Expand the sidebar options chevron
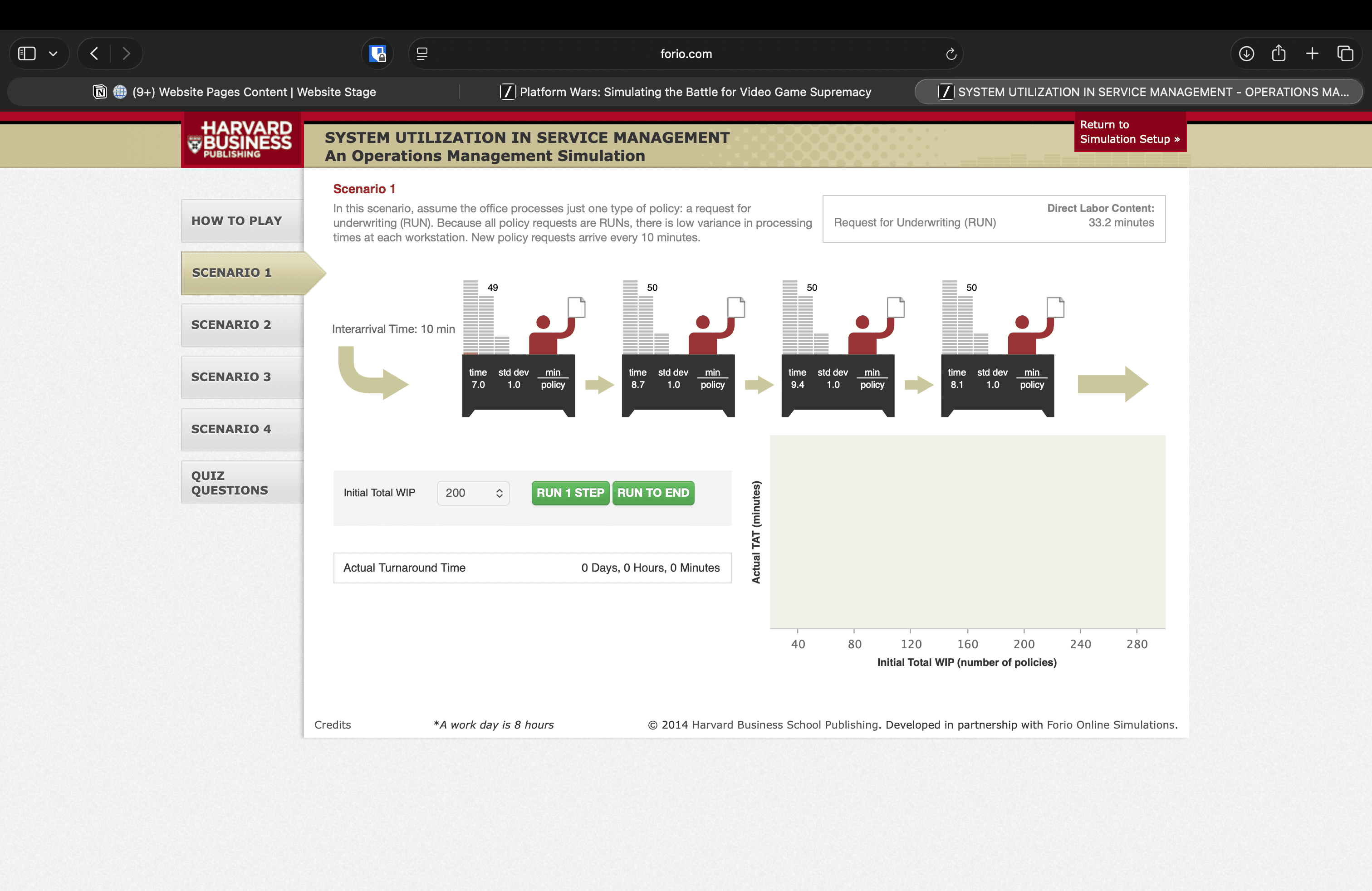The width and height of the screenshot is (1372, 891). coord(53,54)
